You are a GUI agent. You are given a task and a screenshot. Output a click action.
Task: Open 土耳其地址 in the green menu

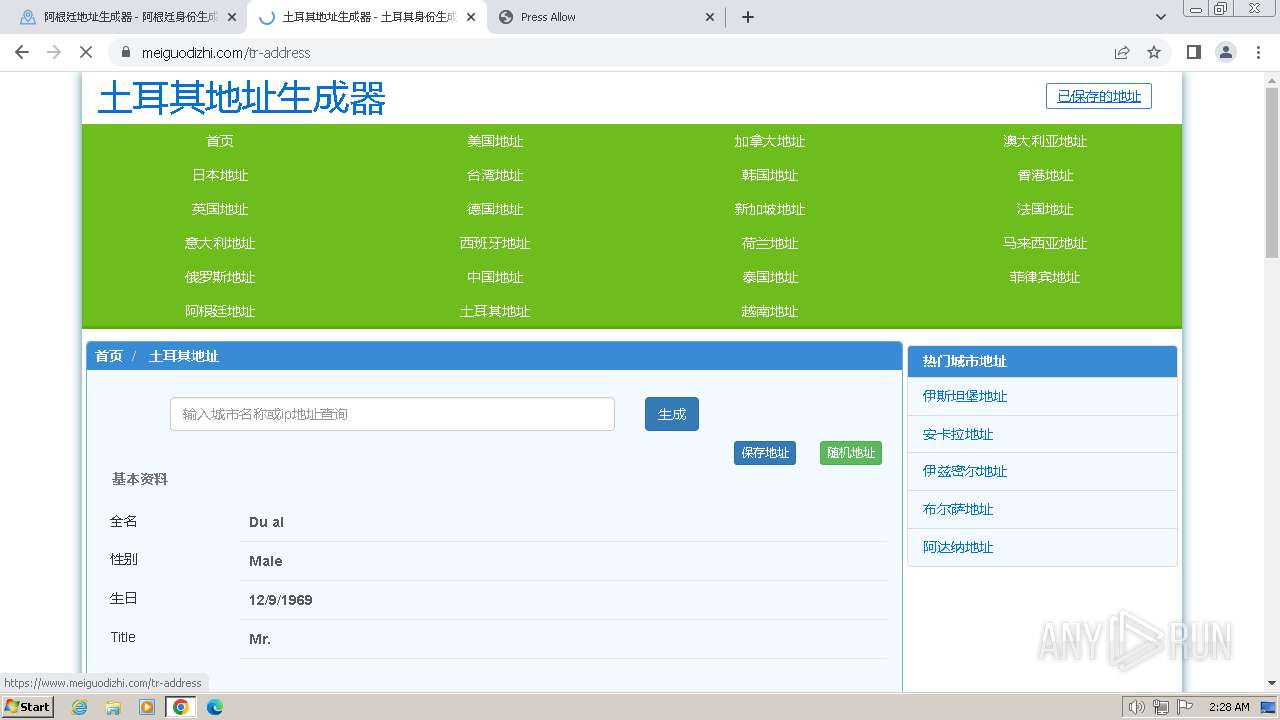[x=495, y=311]
